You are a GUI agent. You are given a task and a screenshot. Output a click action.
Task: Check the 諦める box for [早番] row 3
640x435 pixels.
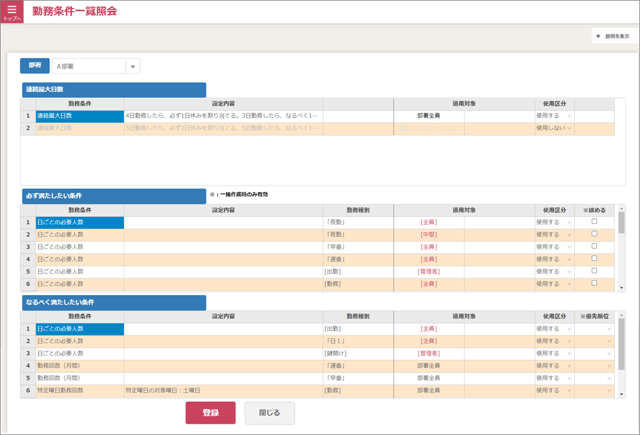click(594, 246)
